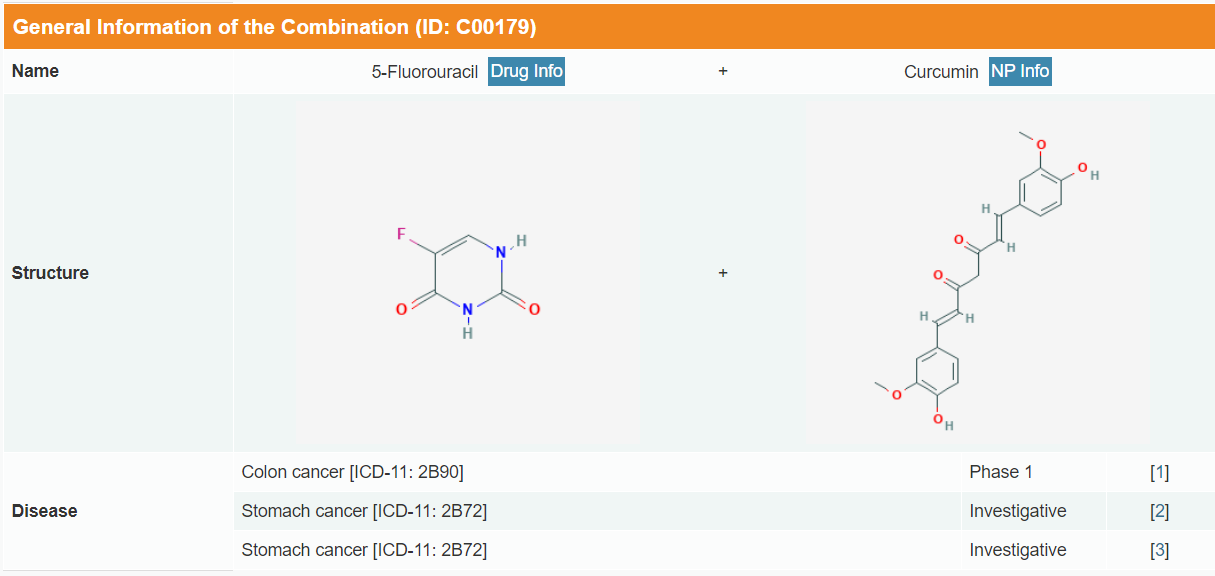Screen dimensions: 1215x576
Task: Click the 5-Fluorouracil chemical structure image
Action: click(x=467, y=273)
